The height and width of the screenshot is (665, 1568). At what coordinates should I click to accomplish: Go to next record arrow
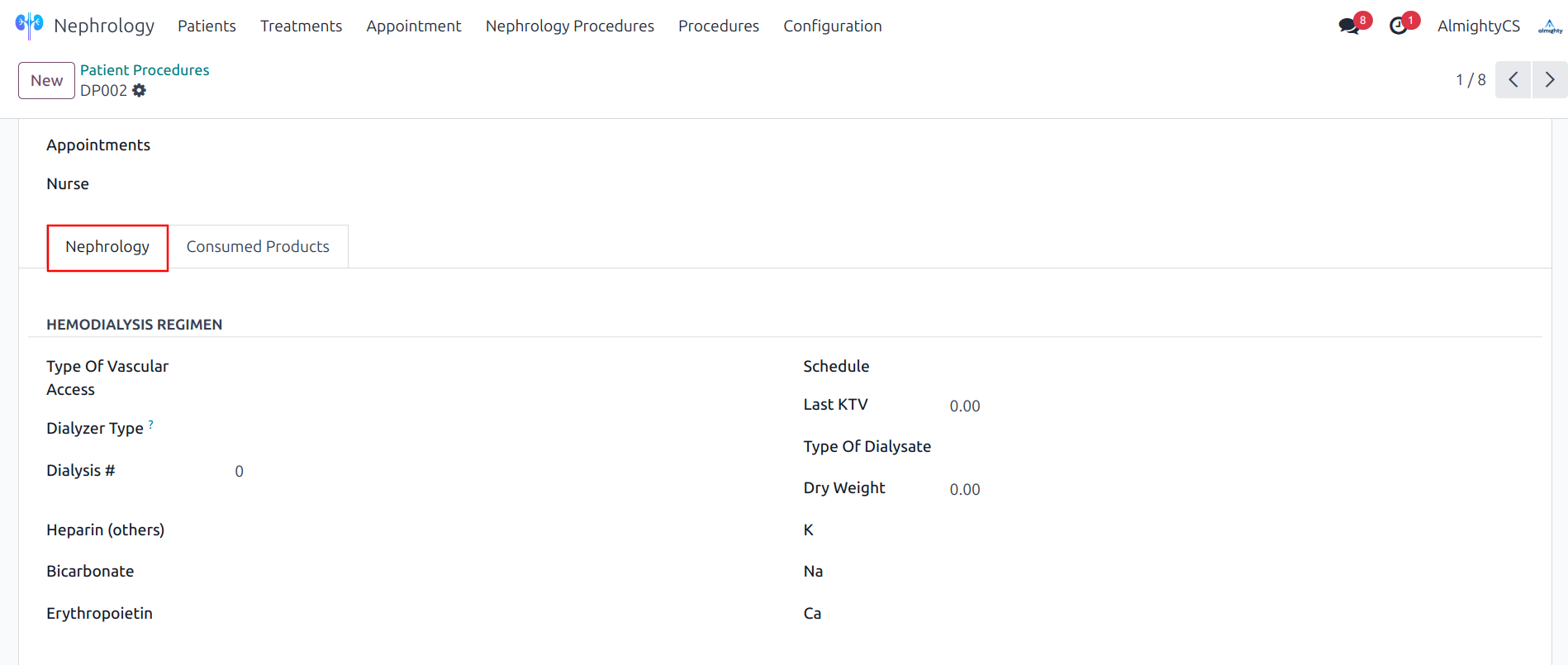click(x=1549, y=80)
